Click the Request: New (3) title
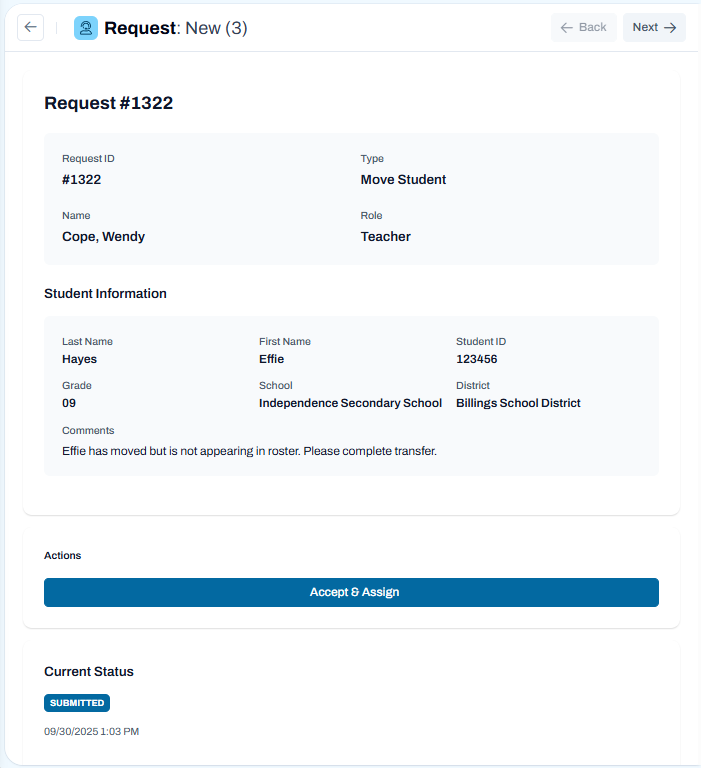Screen dimensions: 701x768 point(176,28)
